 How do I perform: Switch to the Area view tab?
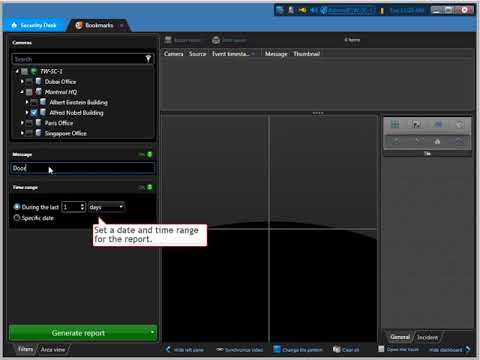[x=53, y=349]
